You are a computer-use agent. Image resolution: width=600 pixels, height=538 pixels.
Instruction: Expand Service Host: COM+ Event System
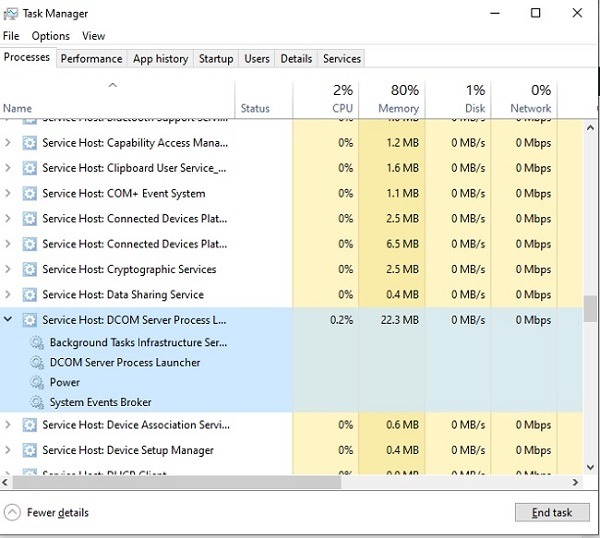pos(8,193)
